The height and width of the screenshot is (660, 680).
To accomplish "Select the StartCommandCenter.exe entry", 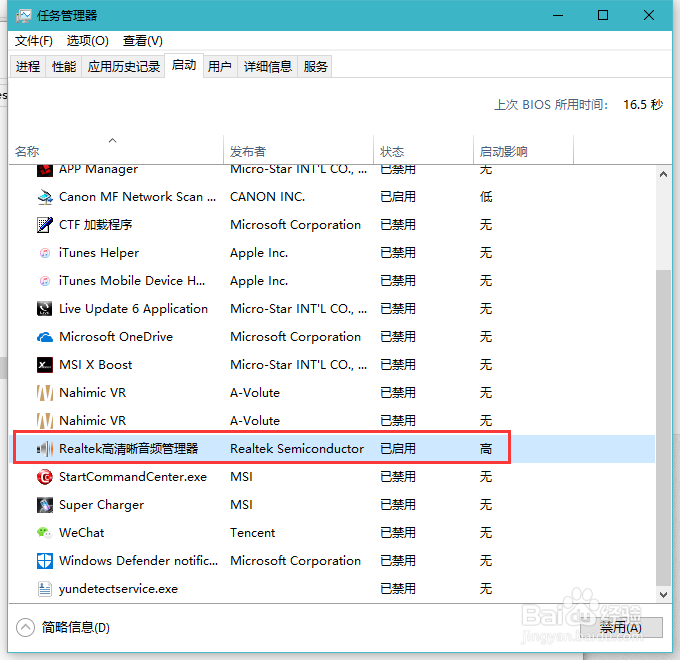I will click(x=133, y=477).
